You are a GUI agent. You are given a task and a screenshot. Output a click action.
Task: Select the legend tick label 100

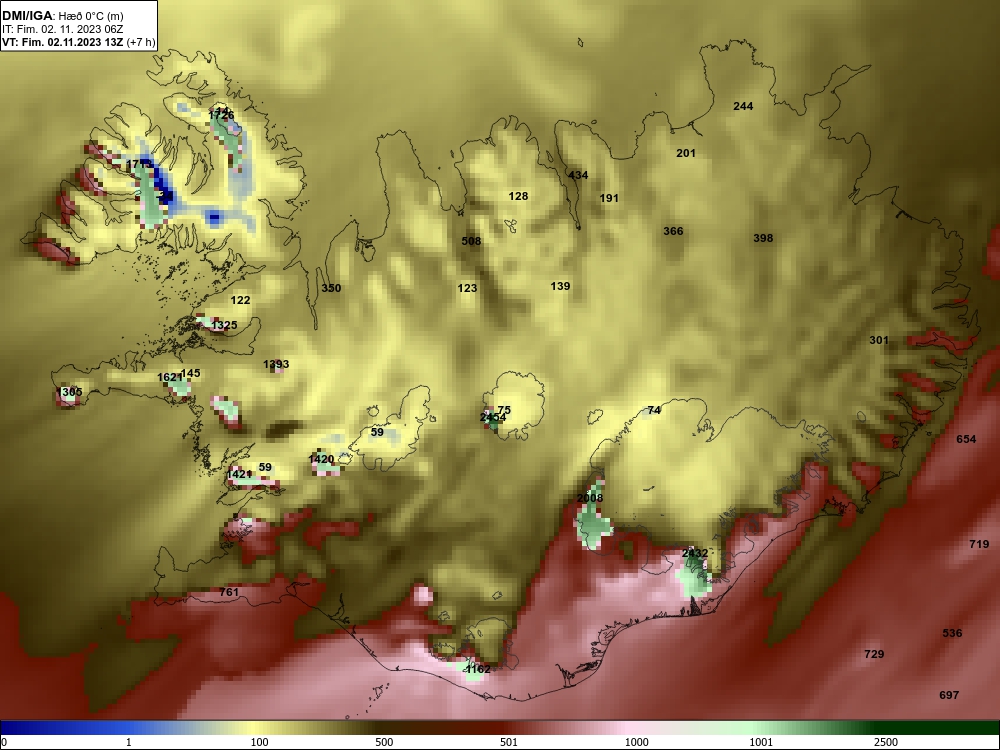pos(259,742)
